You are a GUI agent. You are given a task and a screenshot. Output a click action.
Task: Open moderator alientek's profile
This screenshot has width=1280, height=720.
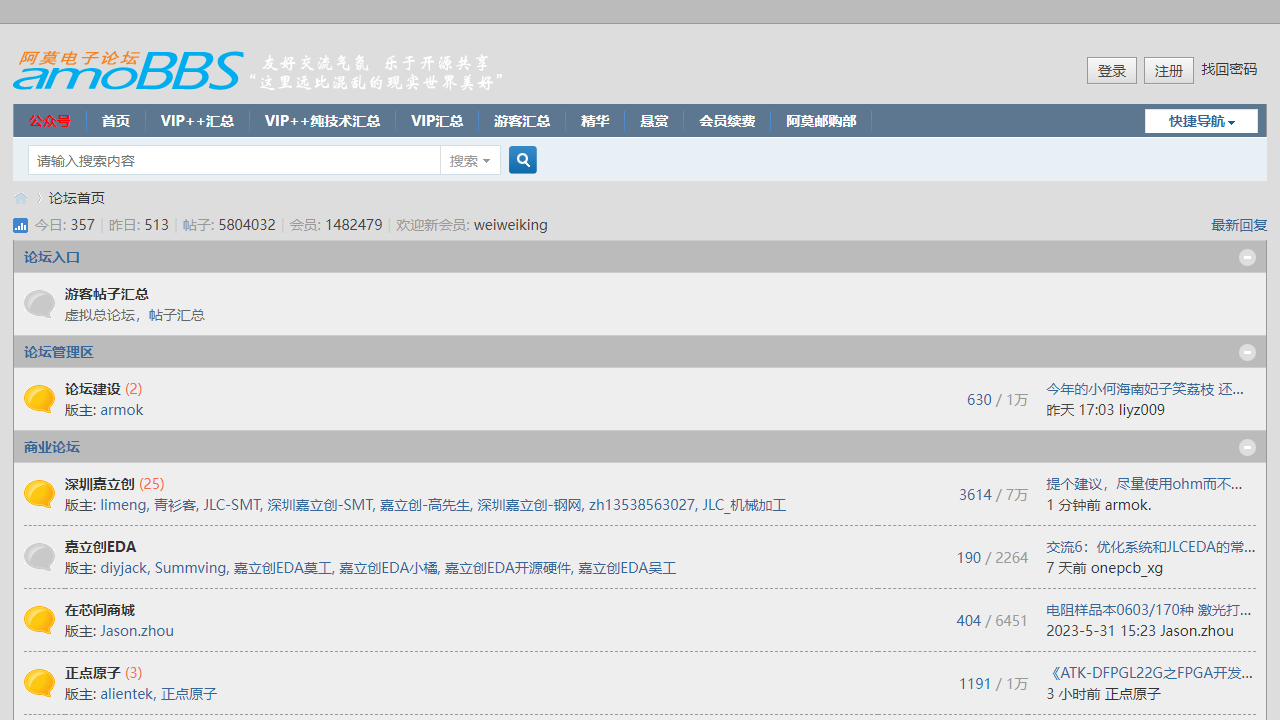tap(126, 694)
